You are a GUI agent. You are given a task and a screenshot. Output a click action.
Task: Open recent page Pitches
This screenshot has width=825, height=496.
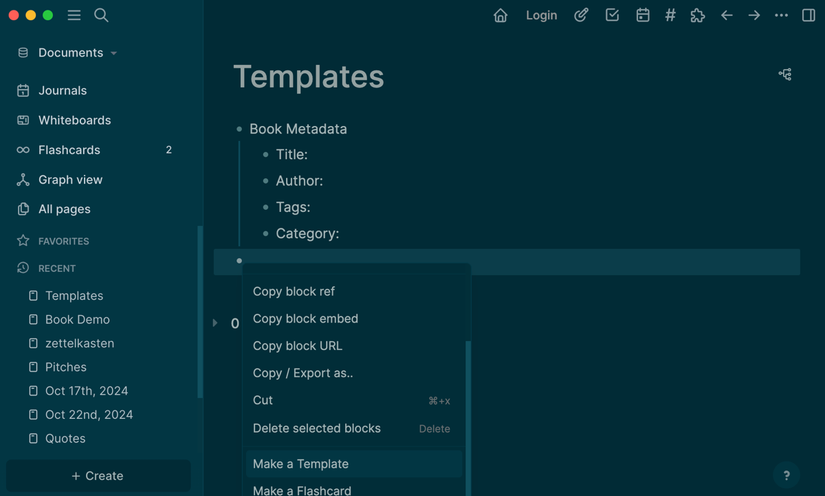click(66, 367)
